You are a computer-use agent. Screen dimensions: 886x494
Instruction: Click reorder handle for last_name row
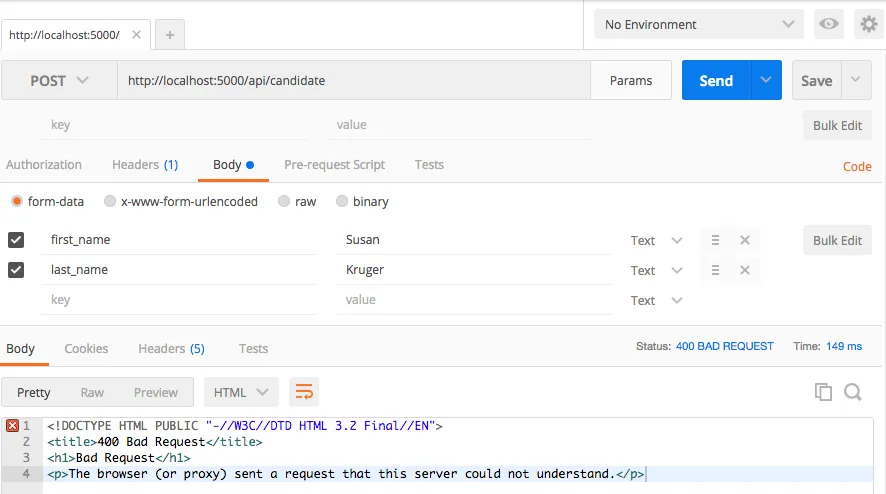[x=715, y=270]
